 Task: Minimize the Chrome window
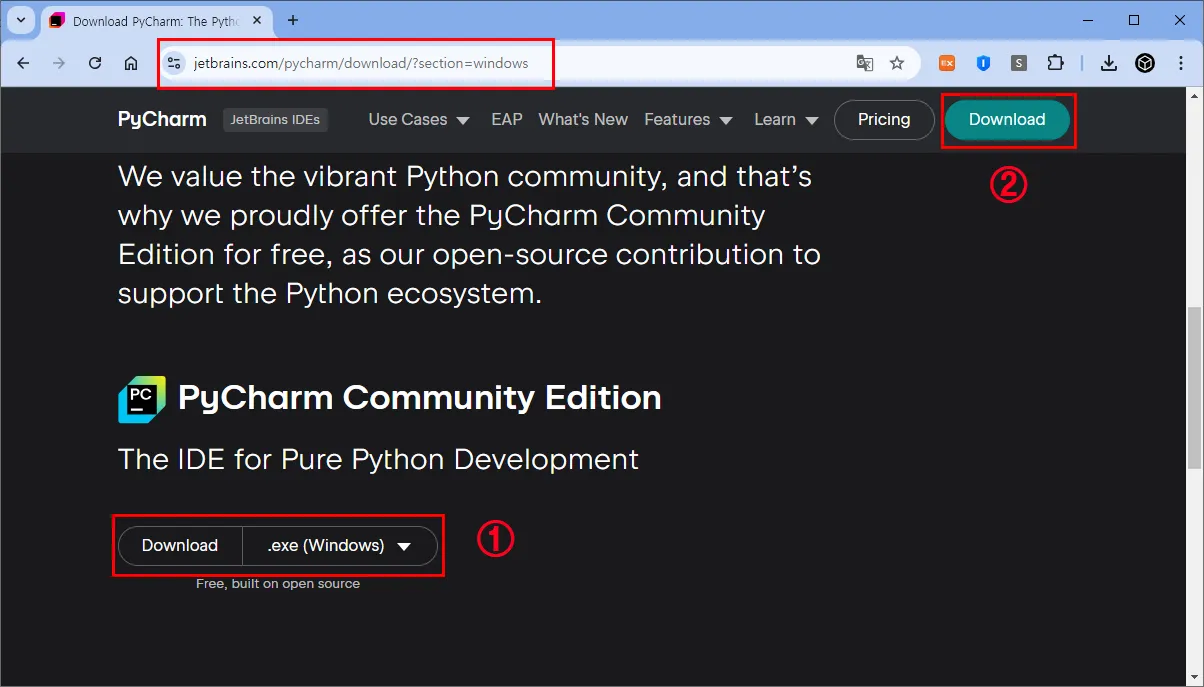coord(1088,20)
